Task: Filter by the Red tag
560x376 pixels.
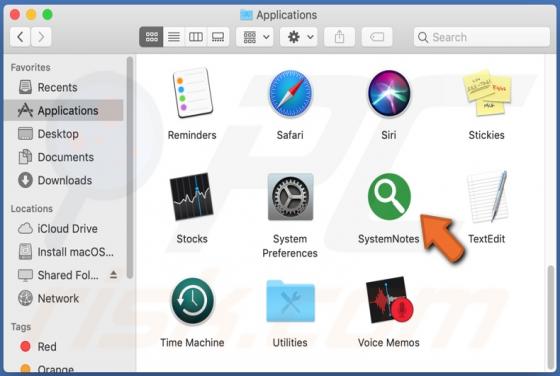Action: point(64,346)
